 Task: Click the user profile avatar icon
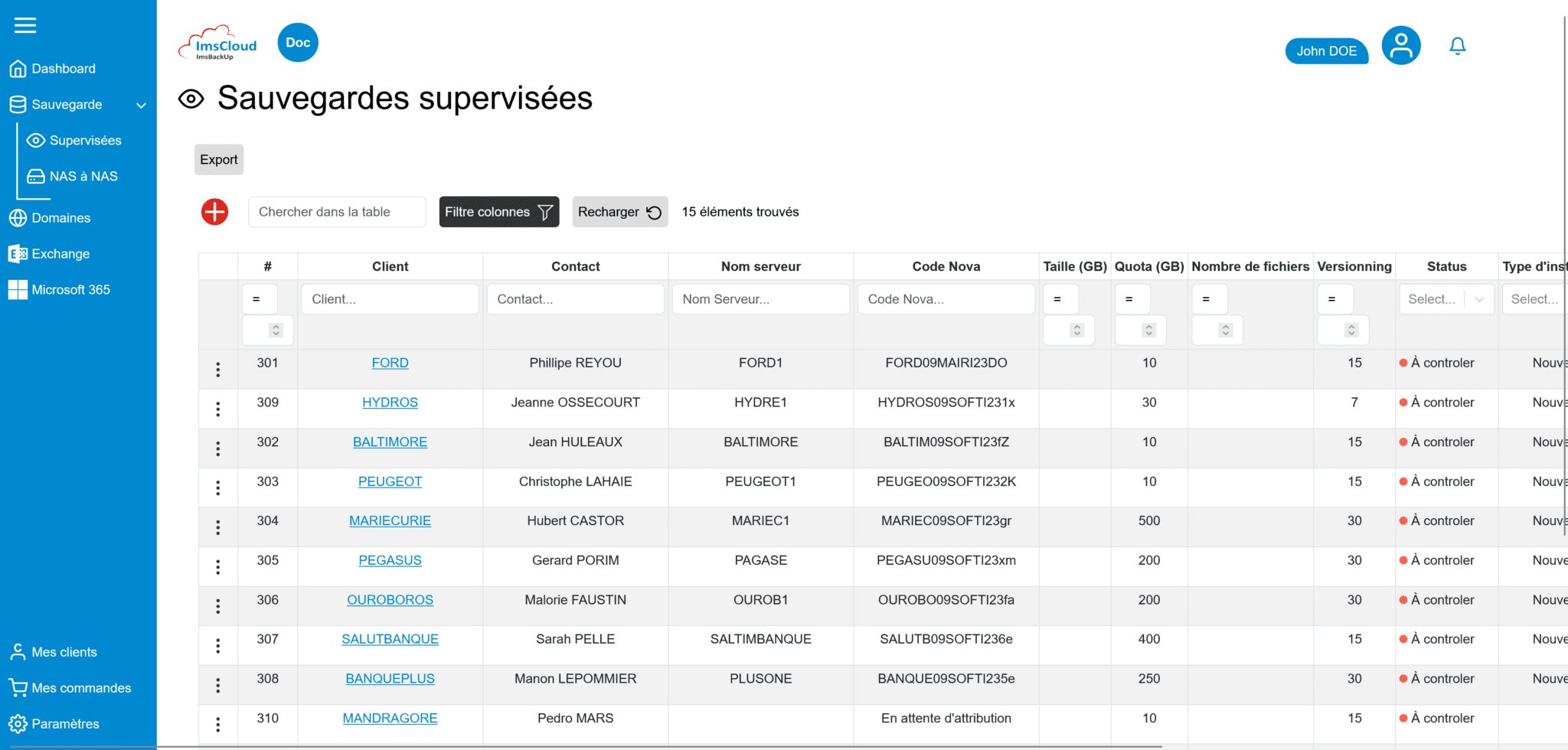click(1400, 46)
